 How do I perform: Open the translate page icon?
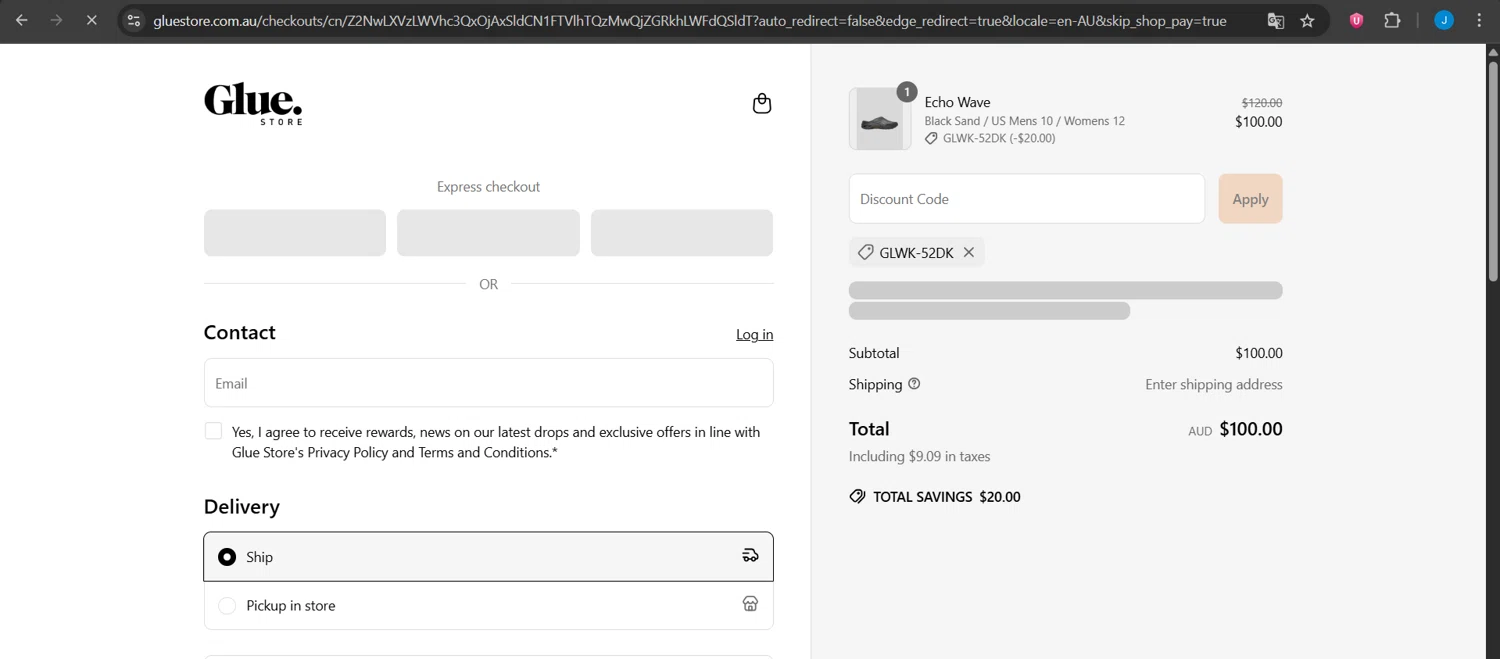(x=1275, y=20)
